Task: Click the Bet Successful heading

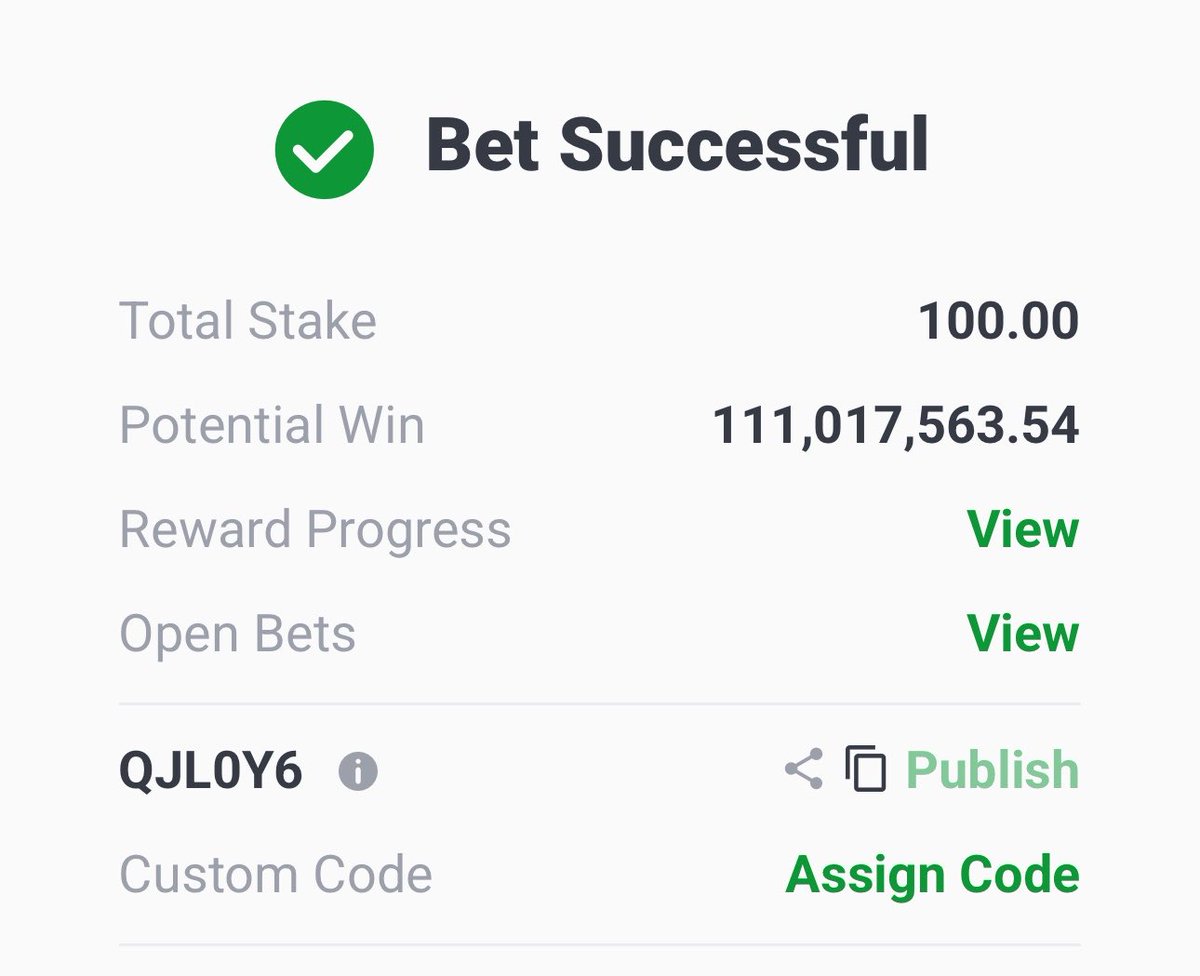Action: point(678,145)
